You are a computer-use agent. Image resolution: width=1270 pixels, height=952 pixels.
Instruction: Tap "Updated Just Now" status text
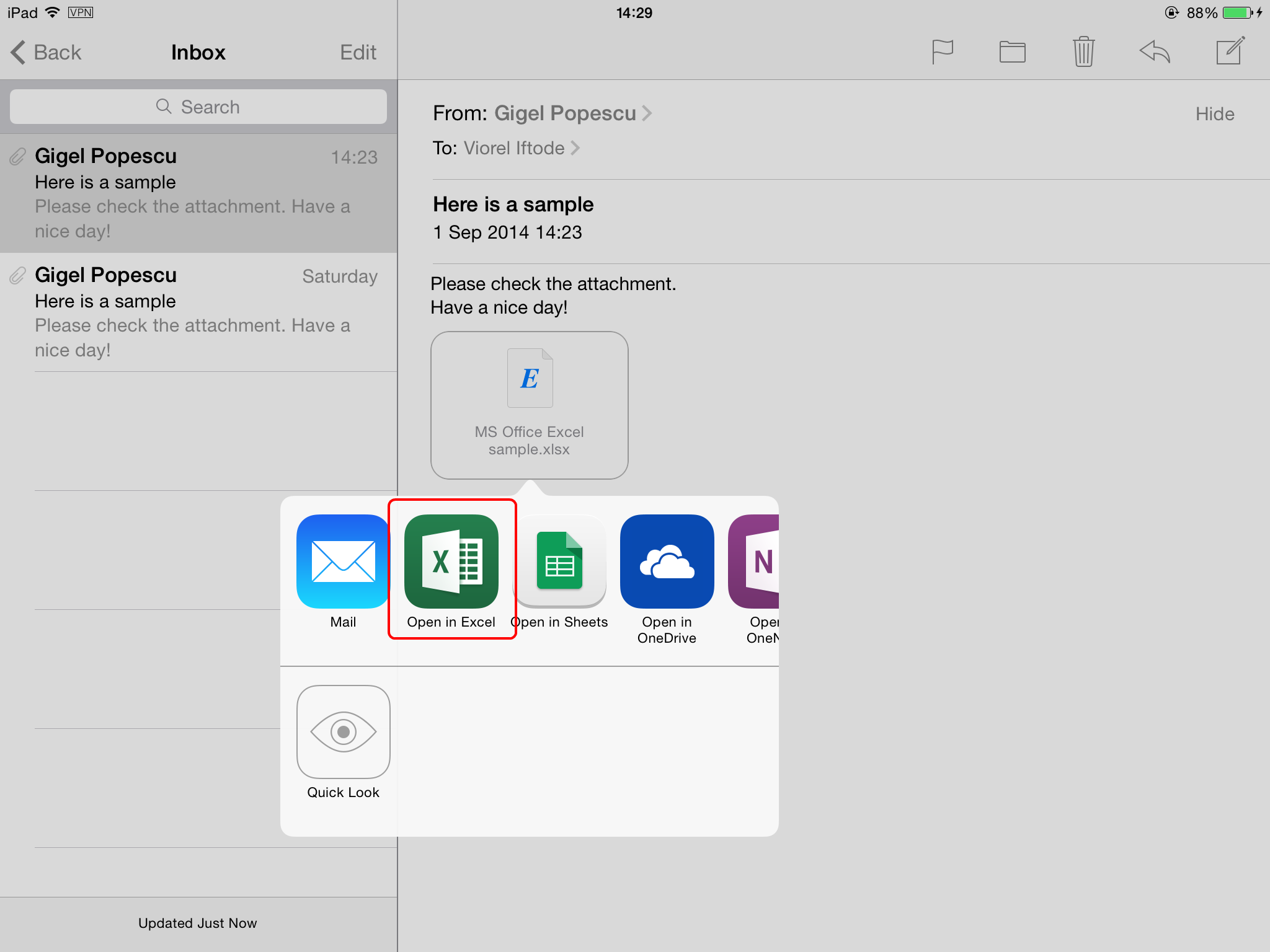(198, 923)
